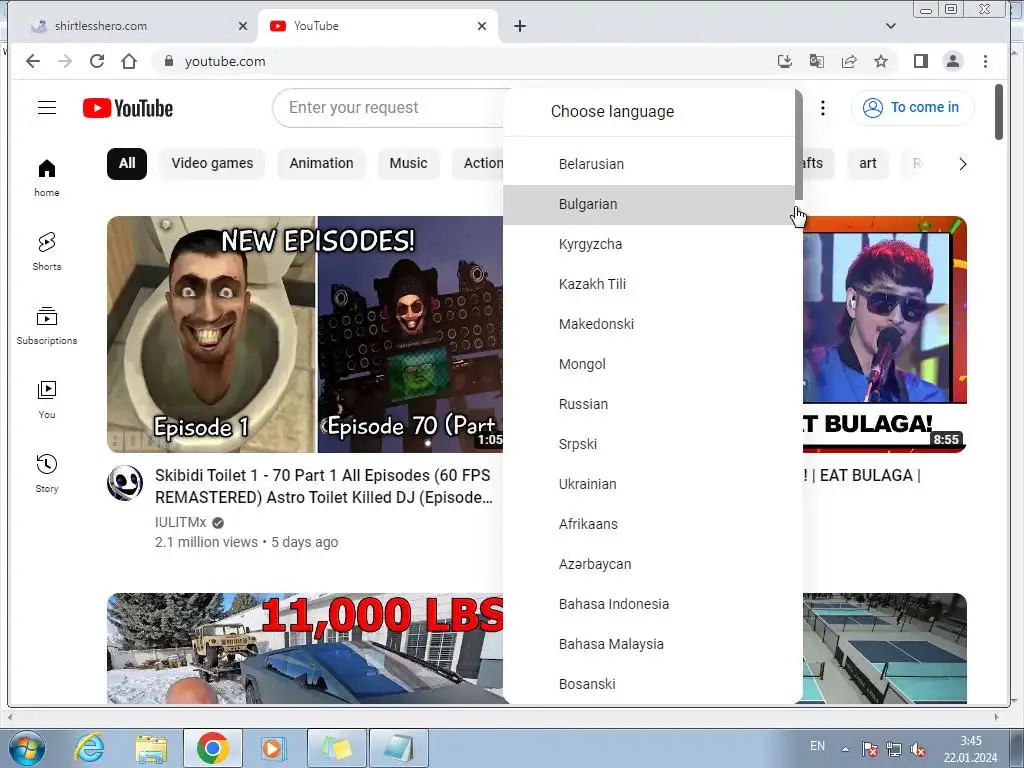
Task: Open the Chrome profile avatar
Action: pyautogui.click(x=953, y=61)
